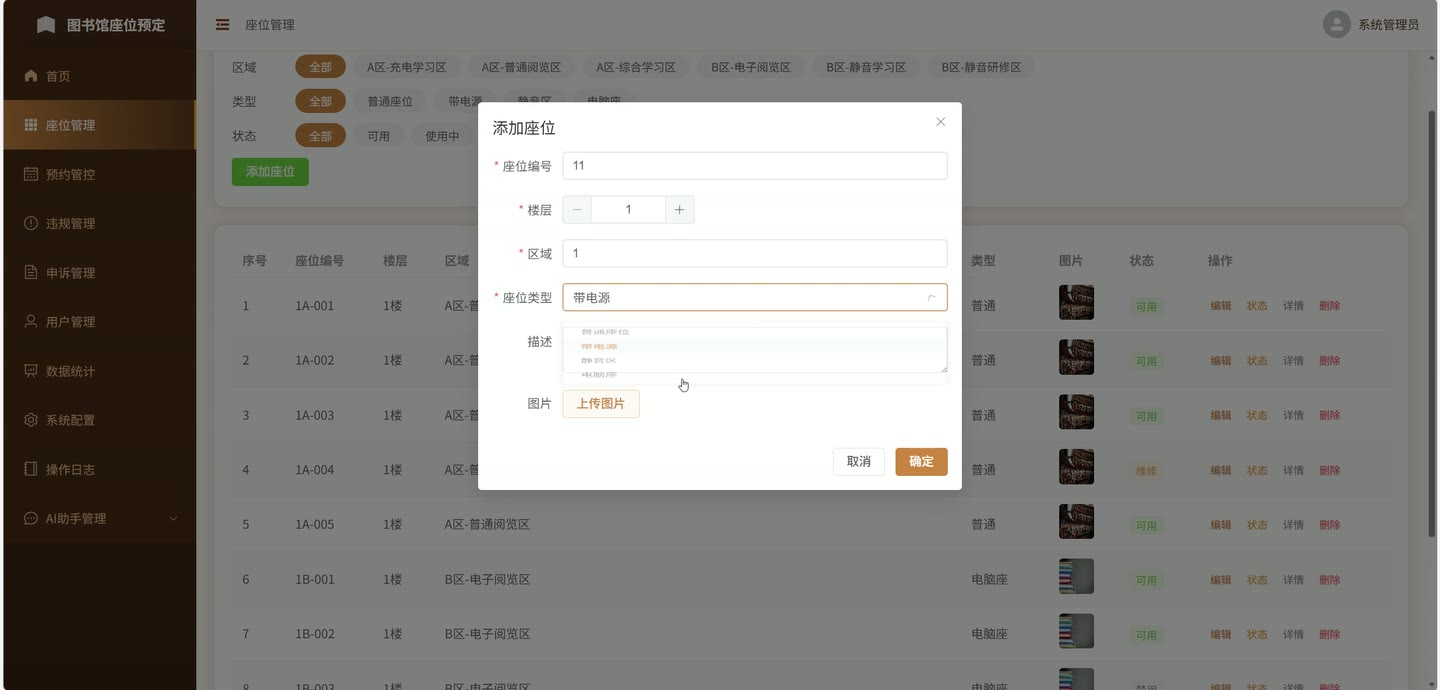
Task: Decrease 楼层 with the minus button
Action: tap(577, 209)
